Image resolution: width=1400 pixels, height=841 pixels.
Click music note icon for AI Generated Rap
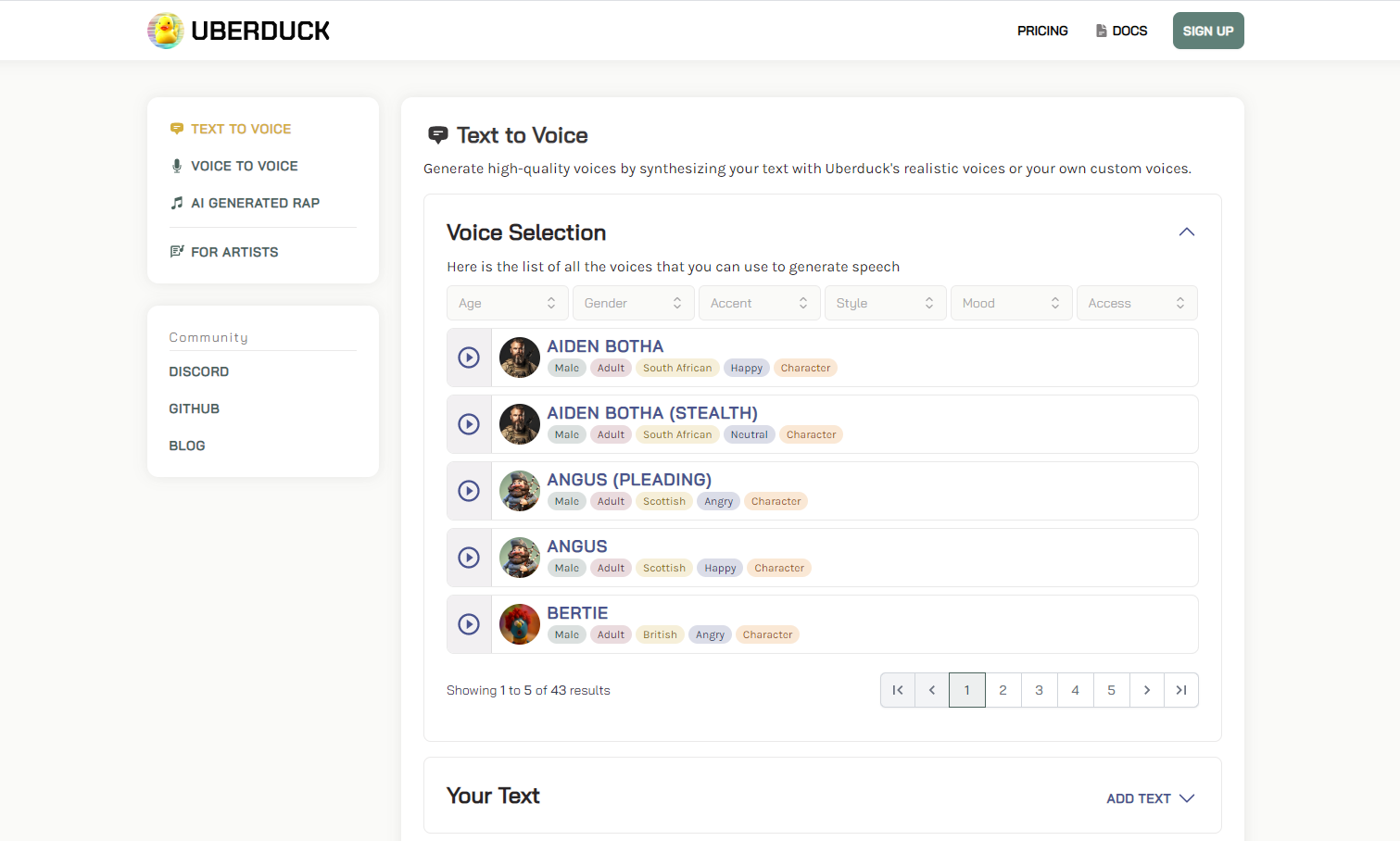177,203
